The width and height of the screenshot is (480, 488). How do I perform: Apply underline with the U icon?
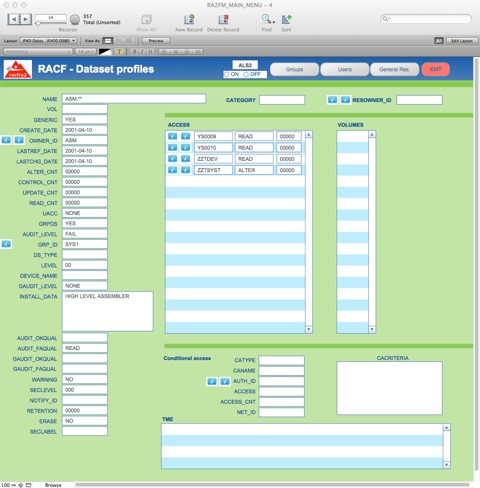(x=150, y=52)
